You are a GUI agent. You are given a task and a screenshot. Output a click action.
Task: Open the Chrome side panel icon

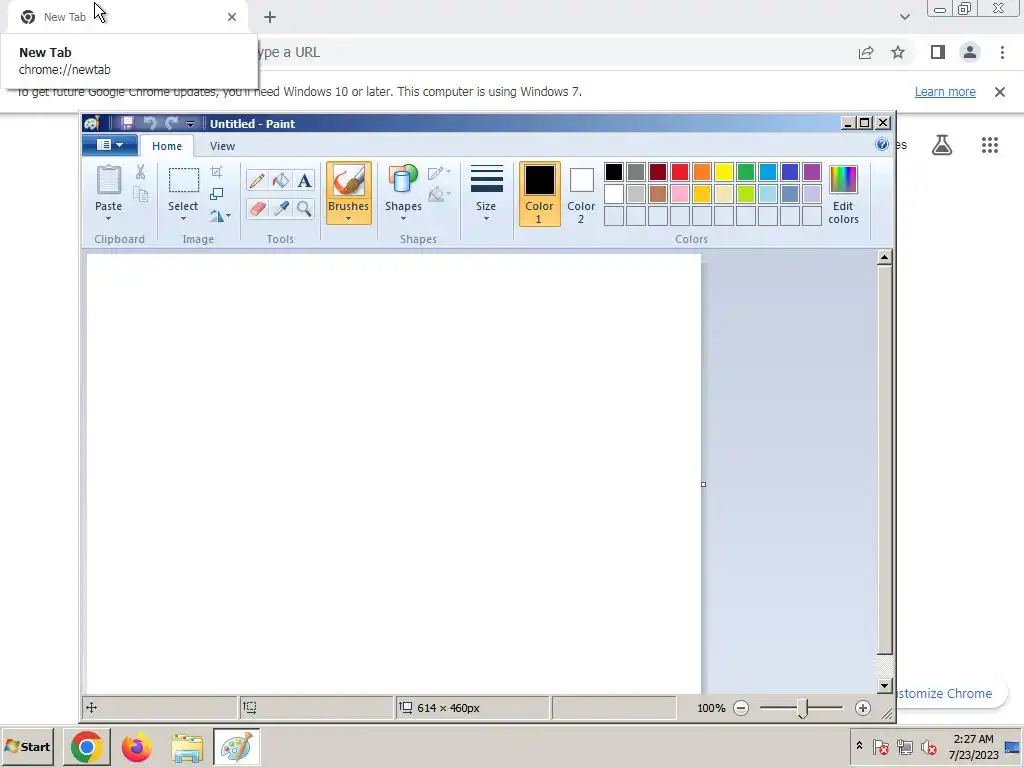coord(938,52)
